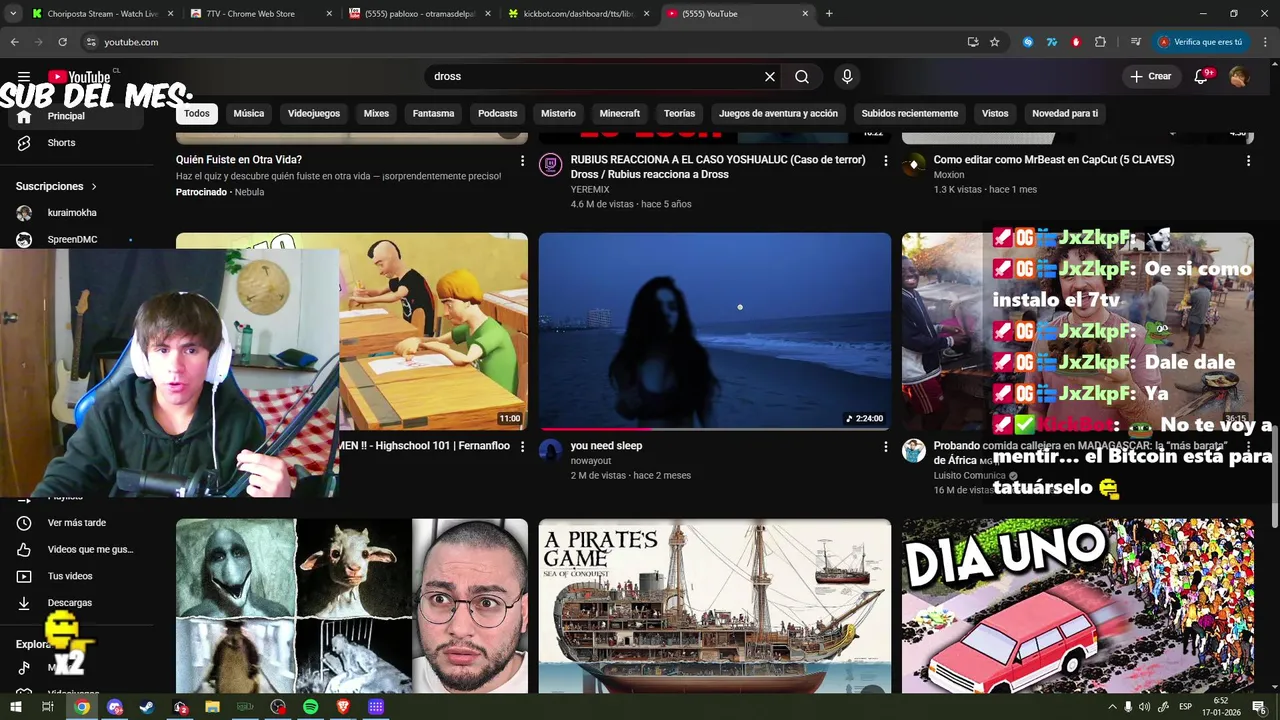Clear the search box with the X icon
The height and width of the screenshot is (720, 1280).
coord(770,76)
